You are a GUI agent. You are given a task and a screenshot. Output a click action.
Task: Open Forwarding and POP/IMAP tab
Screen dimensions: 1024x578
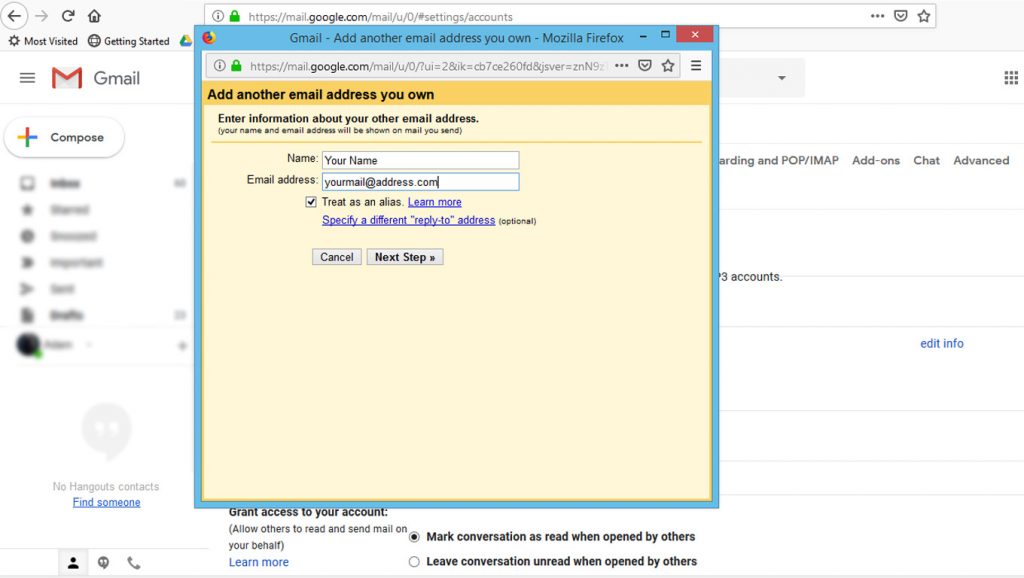(x=778, y=160)
